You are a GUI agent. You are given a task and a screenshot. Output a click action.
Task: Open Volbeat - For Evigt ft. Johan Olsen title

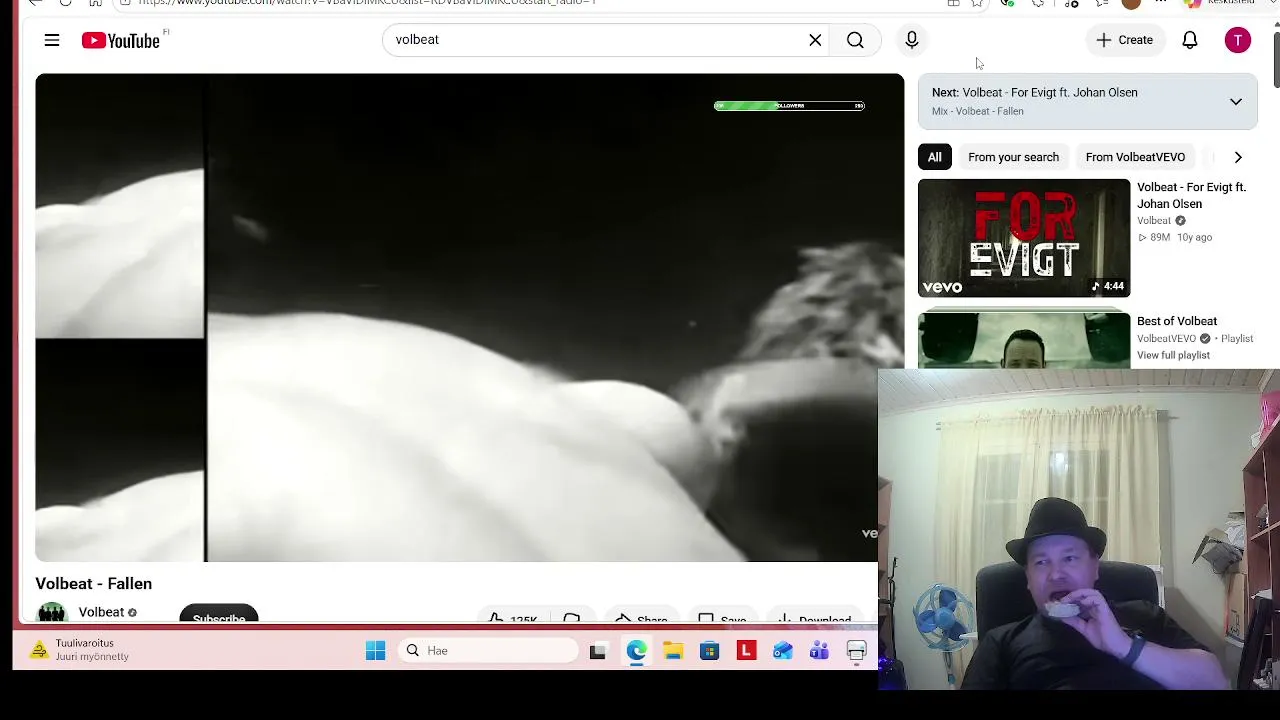coord(1191,195)
